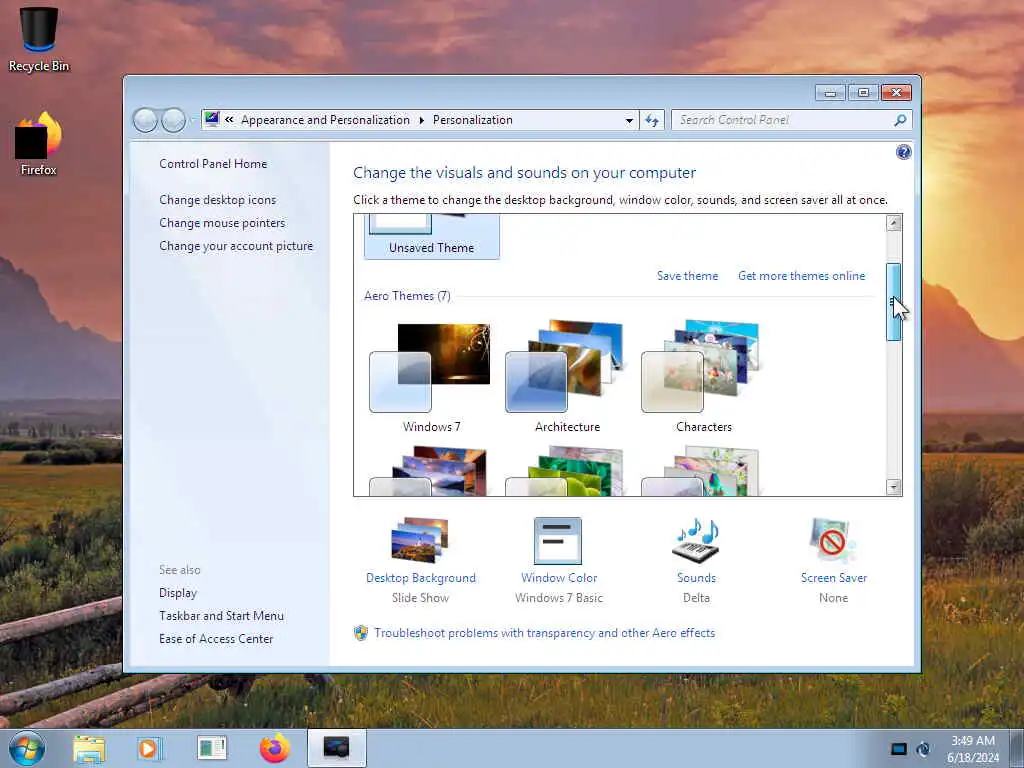The height and width of the screenshot is (768, 1024).
Task: Open the Sounds piano icon
Action: pyautogui.click(x=696, y=541)
